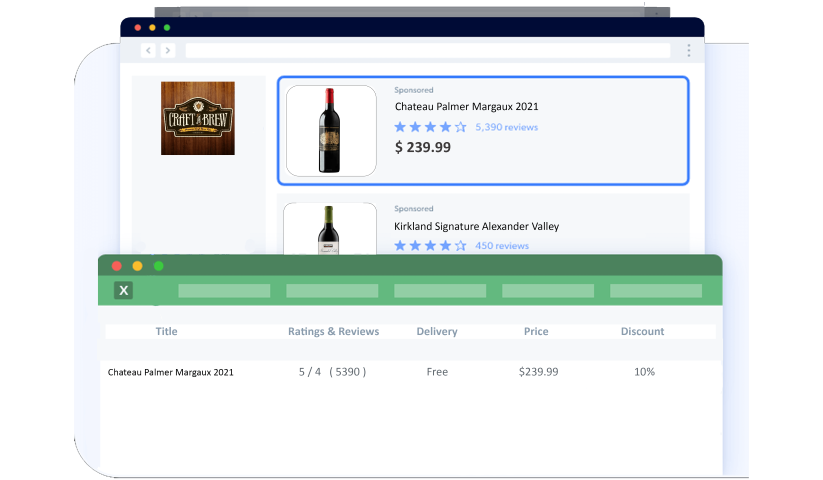The height and width of the screenshot is (480, 823).
Task: Open Kirkland Signature Alexander Valley title
Action: click(477, 226)
